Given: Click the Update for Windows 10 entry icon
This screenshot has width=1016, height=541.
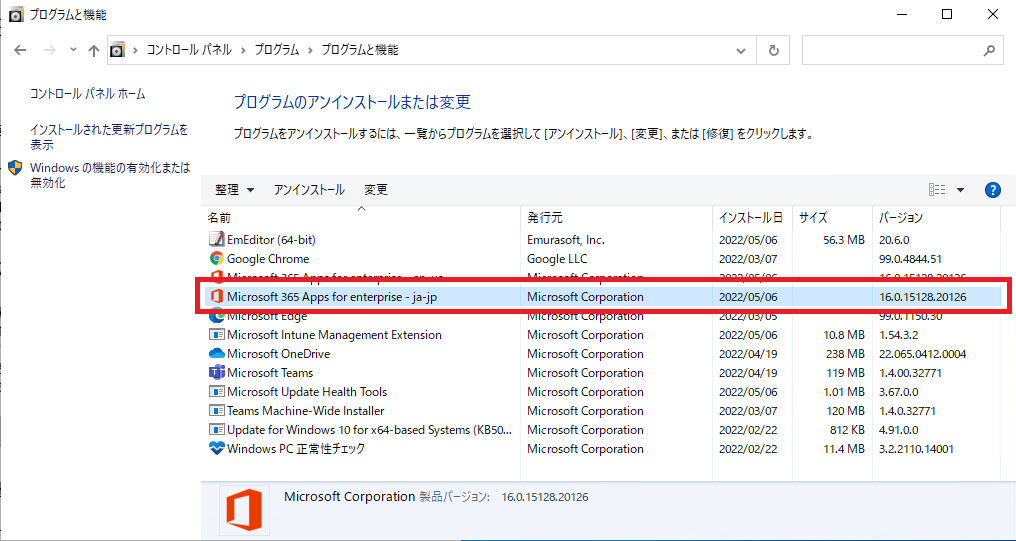Looking at the screenshot, I should point(216,430).
